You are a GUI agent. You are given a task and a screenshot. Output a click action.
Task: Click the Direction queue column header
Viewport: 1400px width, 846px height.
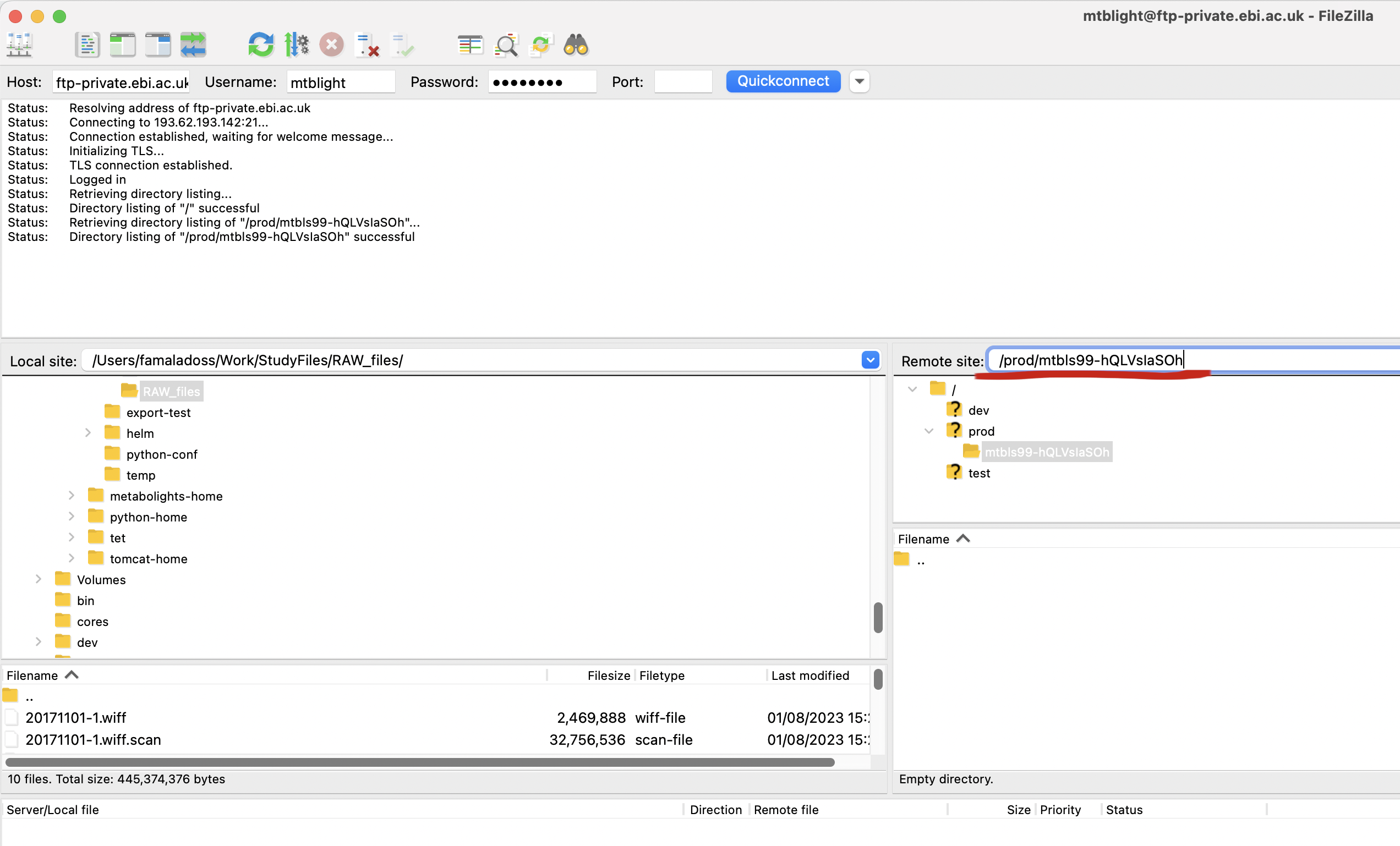[x=716, y=810]
